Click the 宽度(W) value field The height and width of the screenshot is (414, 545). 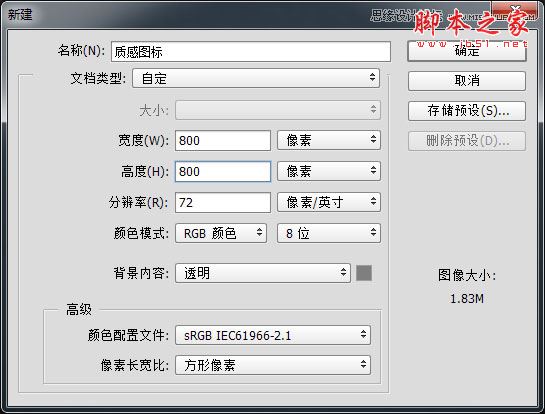click(x=223, y=140)
